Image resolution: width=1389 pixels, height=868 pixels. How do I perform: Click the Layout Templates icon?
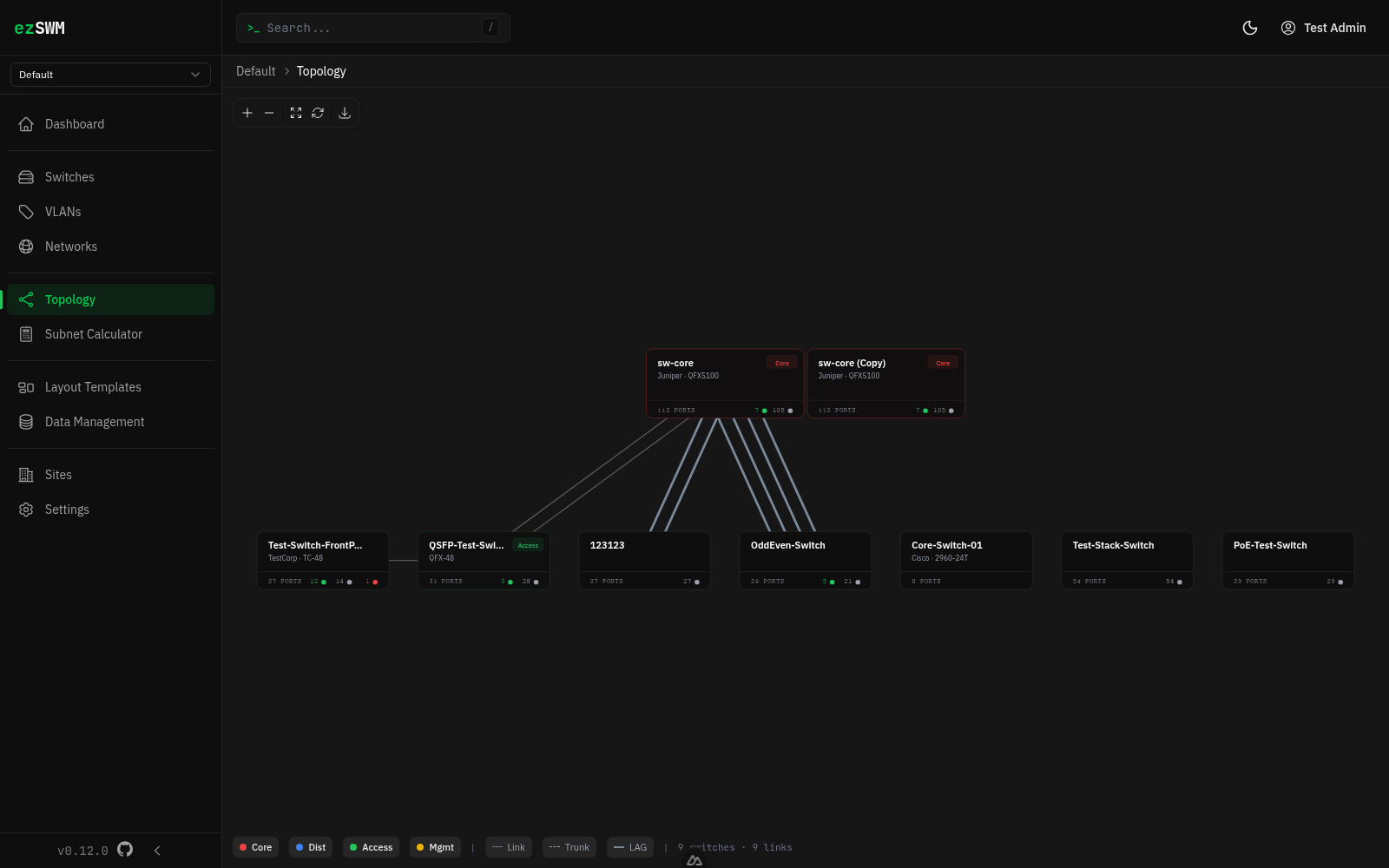pos(26,387)
